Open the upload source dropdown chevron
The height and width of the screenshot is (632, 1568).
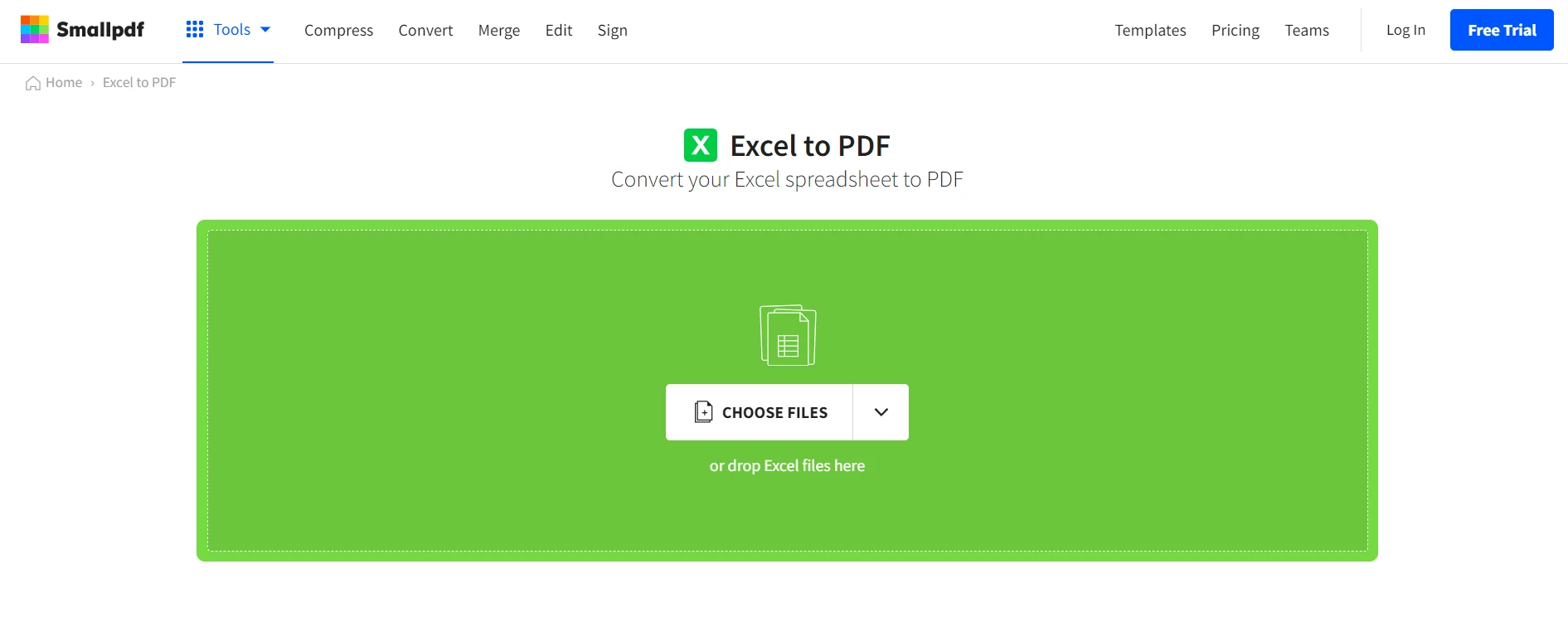(x=881, y=412)
